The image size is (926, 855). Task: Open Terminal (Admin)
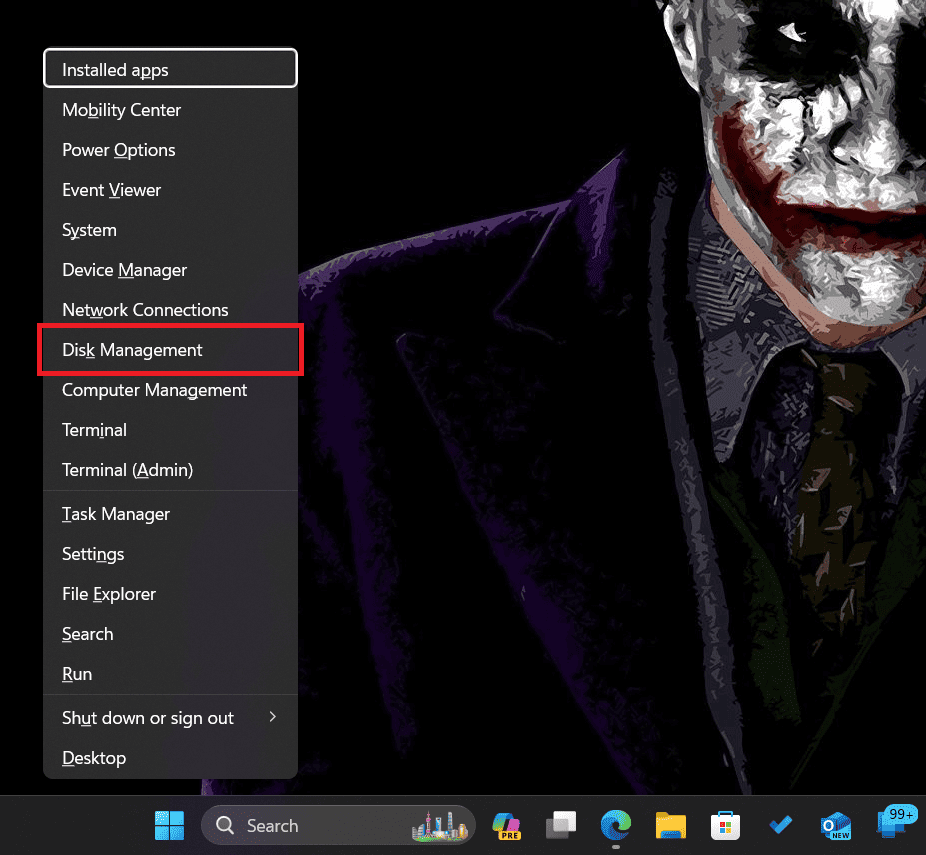tap(128, 470)
